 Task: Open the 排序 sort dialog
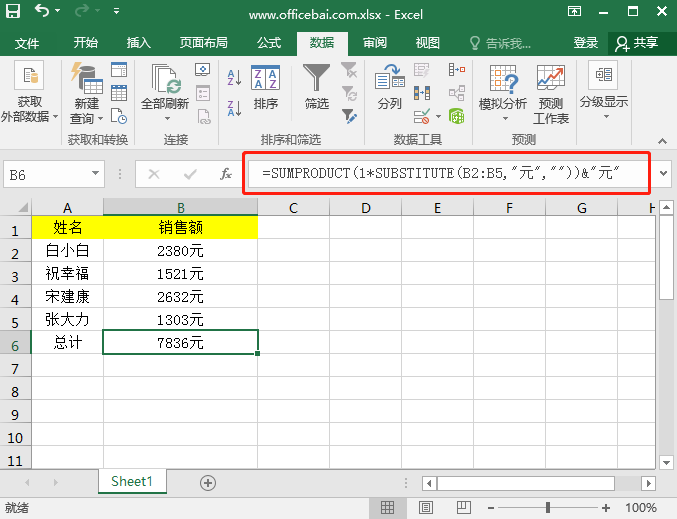point(266,87)
